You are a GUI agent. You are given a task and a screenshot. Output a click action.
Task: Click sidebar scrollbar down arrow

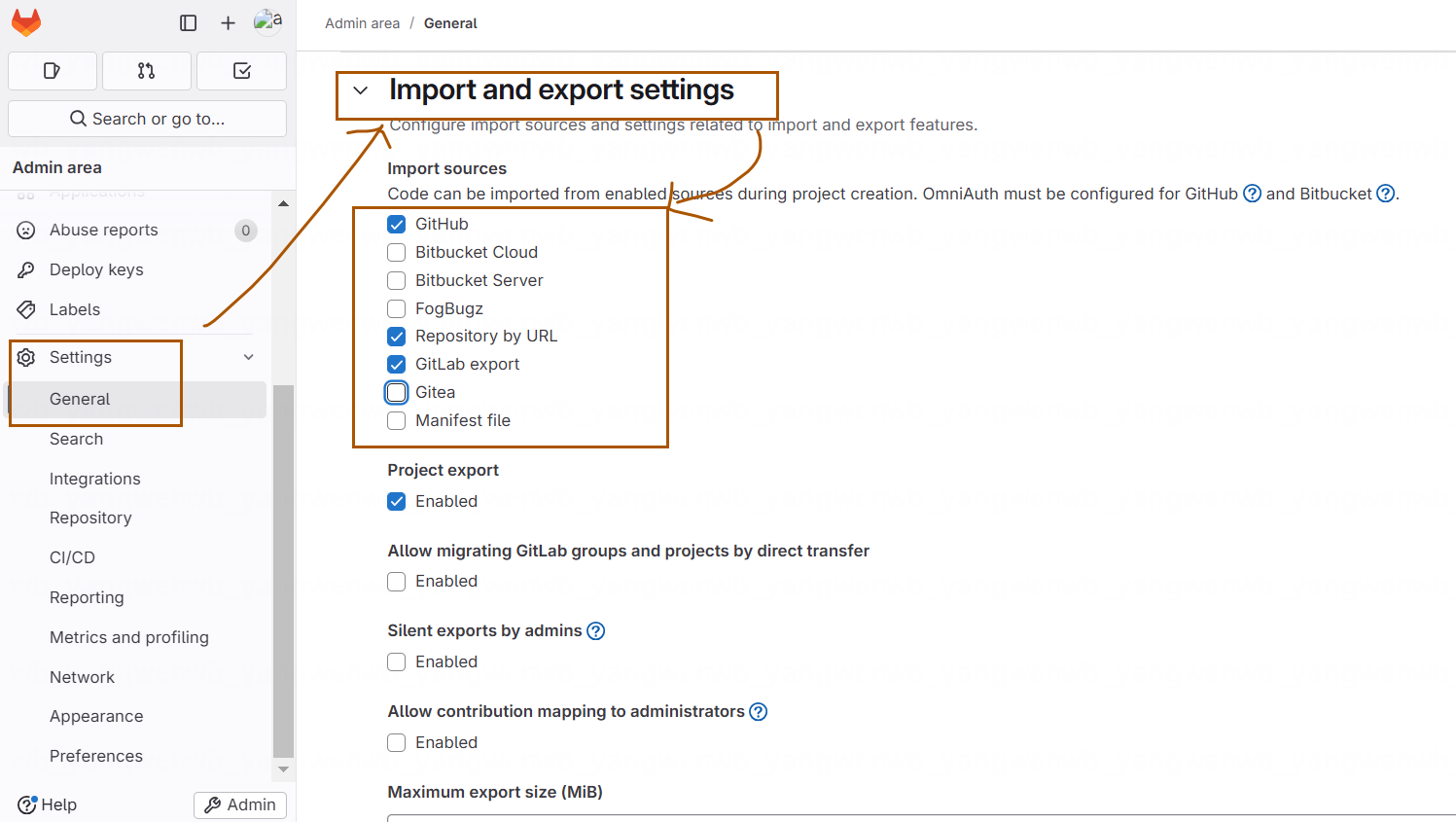point(283,768)
